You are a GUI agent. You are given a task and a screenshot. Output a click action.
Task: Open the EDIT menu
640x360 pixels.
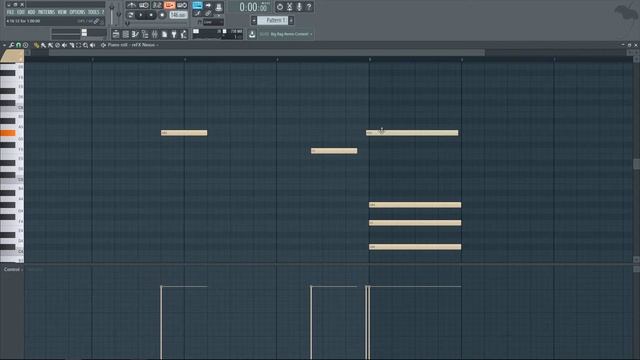coord(21,12)
